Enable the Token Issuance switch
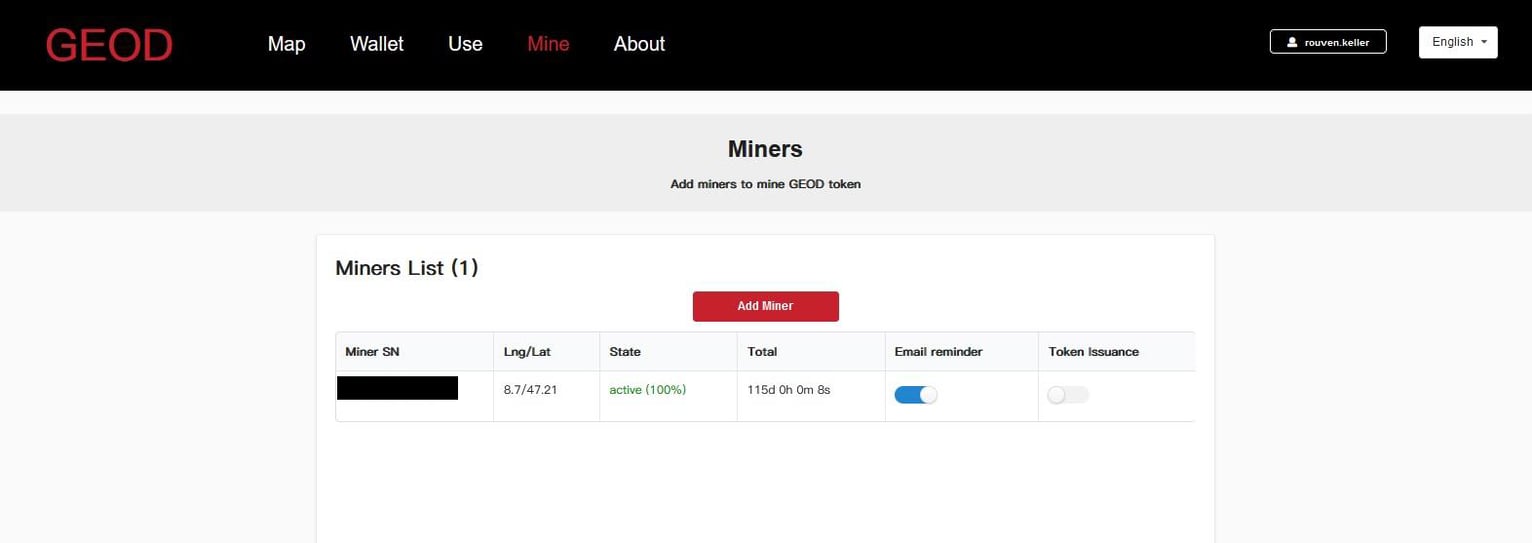 [x=1067, y=395]
